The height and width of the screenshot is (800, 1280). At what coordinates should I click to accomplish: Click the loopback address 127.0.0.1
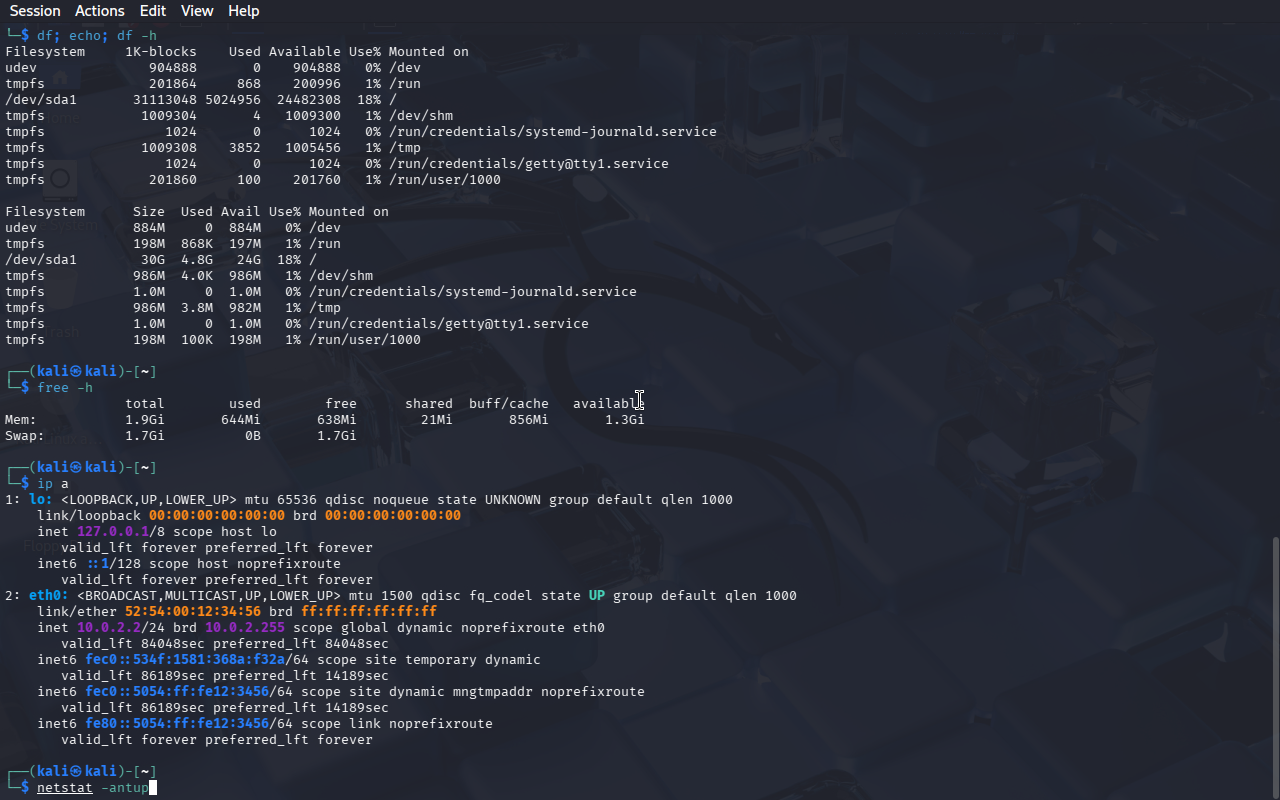112,532
